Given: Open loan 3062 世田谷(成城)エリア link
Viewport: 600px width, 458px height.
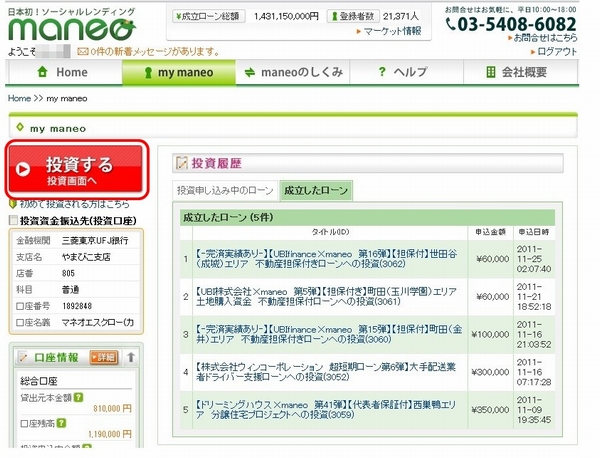Looking at the screenshot, I should tap(326, 259).
